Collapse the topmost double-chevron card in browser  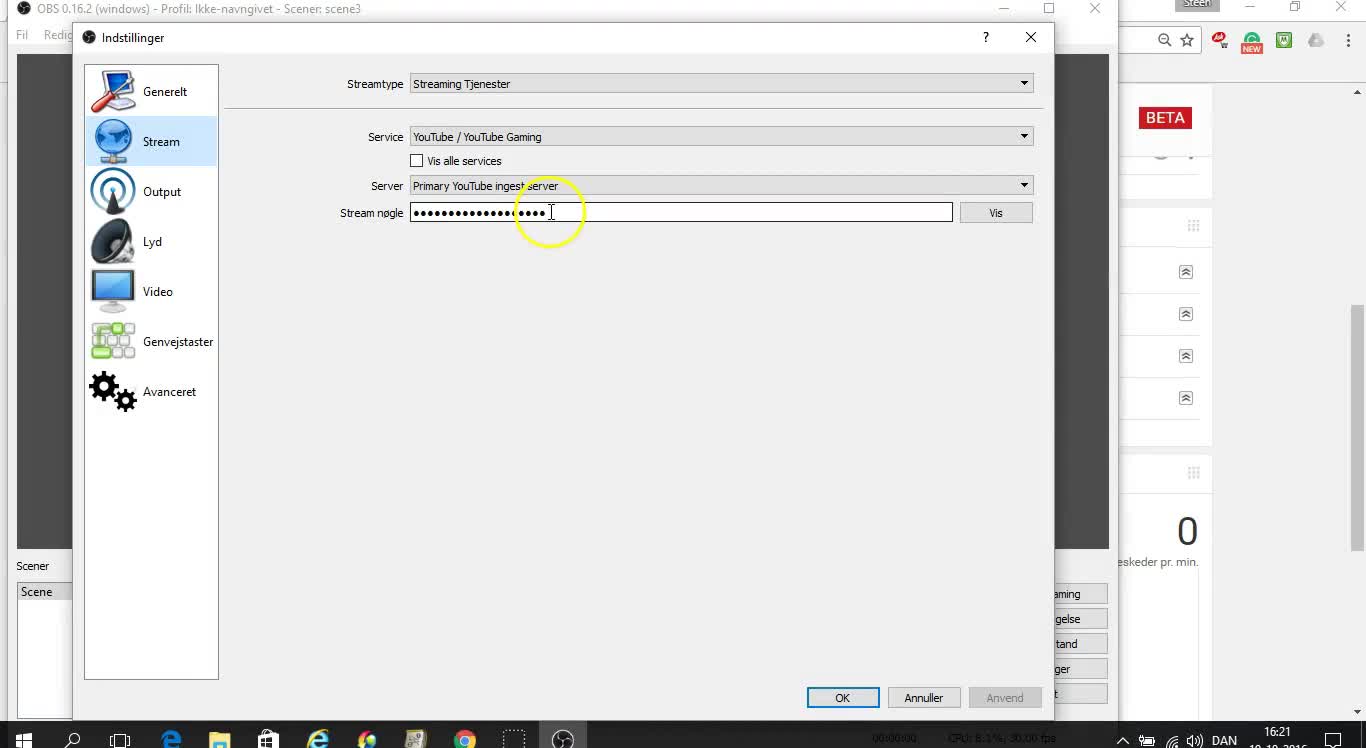1186,272
